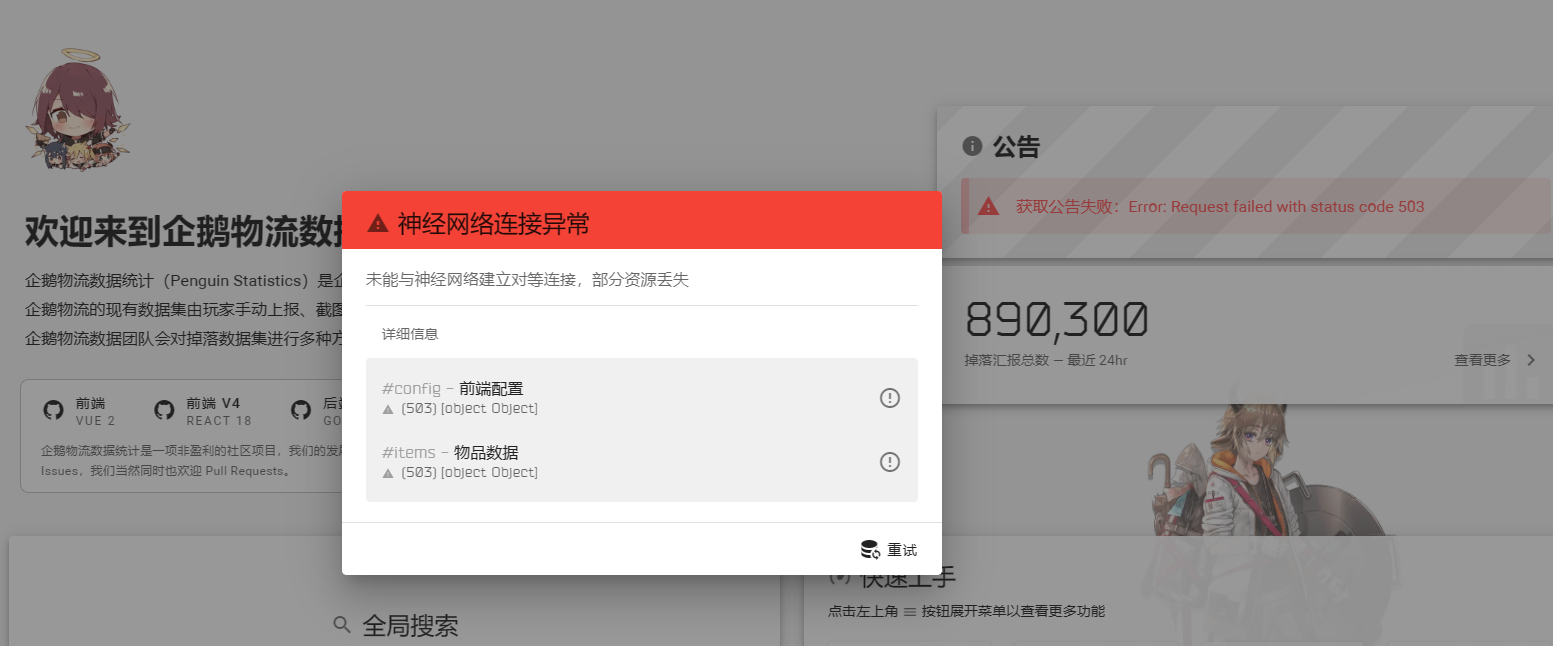Screen dimensions: 1553x646
Task: Click the info icon next to #items 物品数据
Action: click(889, 462)
